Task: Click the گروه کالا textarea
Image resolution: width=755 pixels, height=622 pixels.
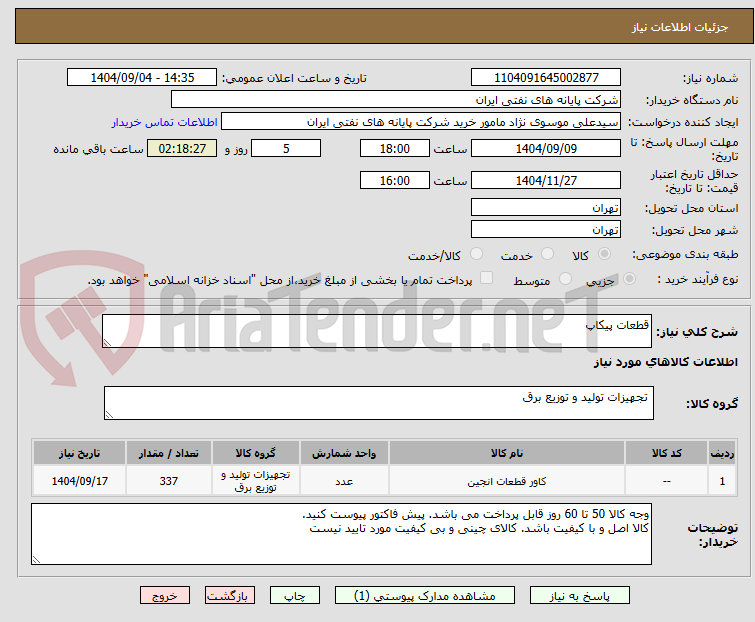Action: (x=378, y=403)
